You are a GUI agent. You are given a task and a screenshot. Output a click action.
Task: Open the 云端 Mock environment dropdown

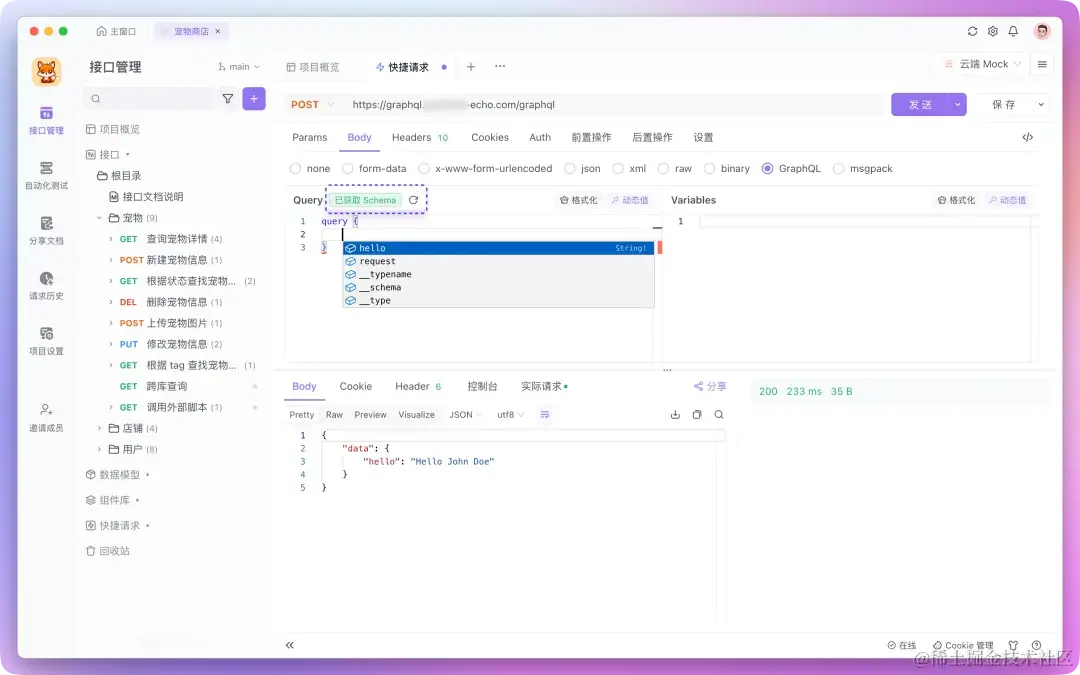[x=983, y=64]
